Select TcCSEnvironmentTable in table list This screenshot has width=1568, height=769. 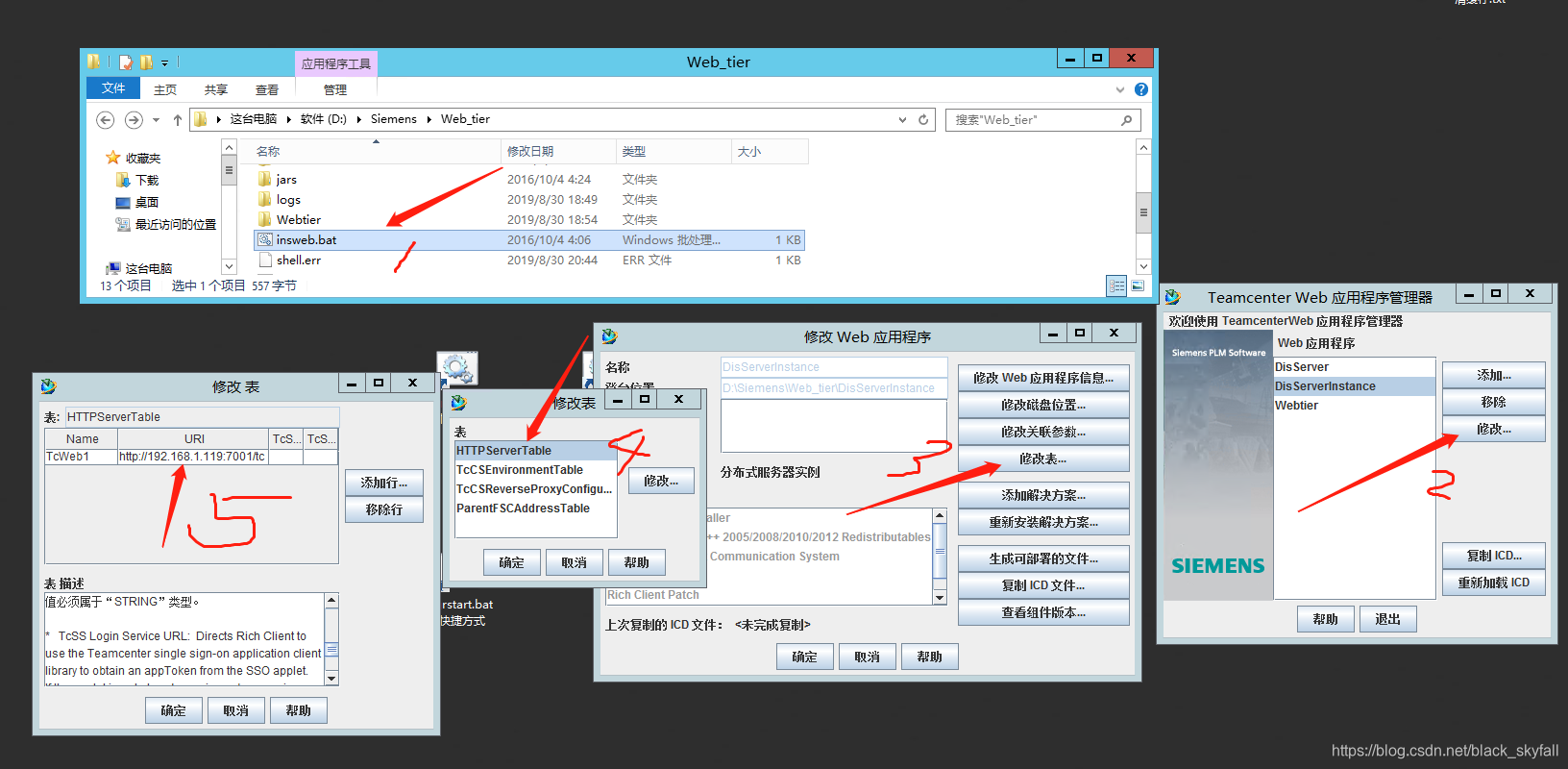534,470
